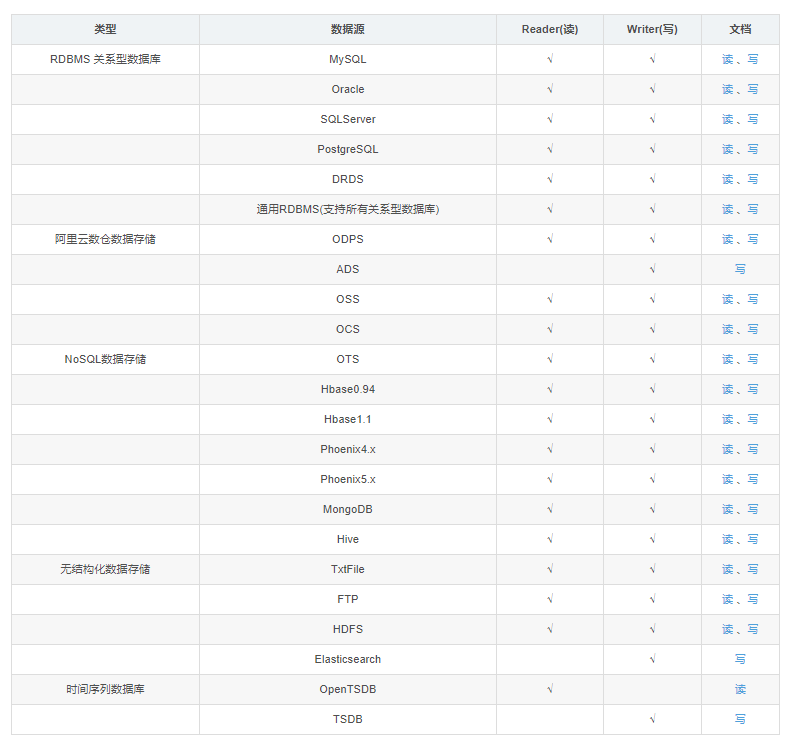Open the Hbase0.94 read doc link
Viewport: 789px width, 748px height.
(728, 389)
